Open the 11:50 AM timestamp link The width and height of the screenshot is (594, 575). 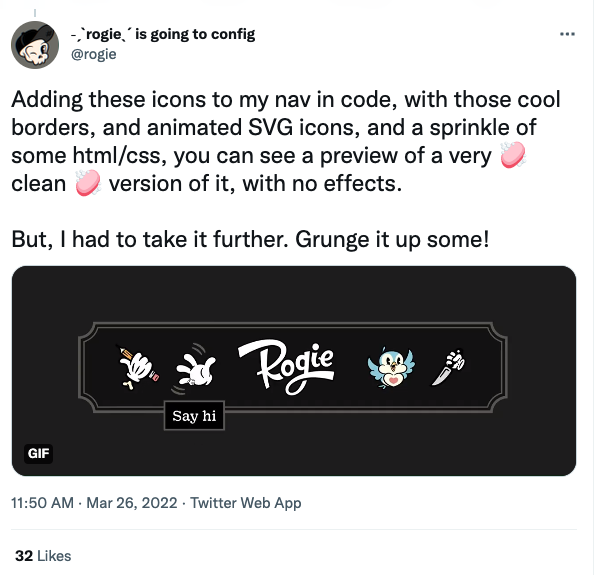point(42,503)
